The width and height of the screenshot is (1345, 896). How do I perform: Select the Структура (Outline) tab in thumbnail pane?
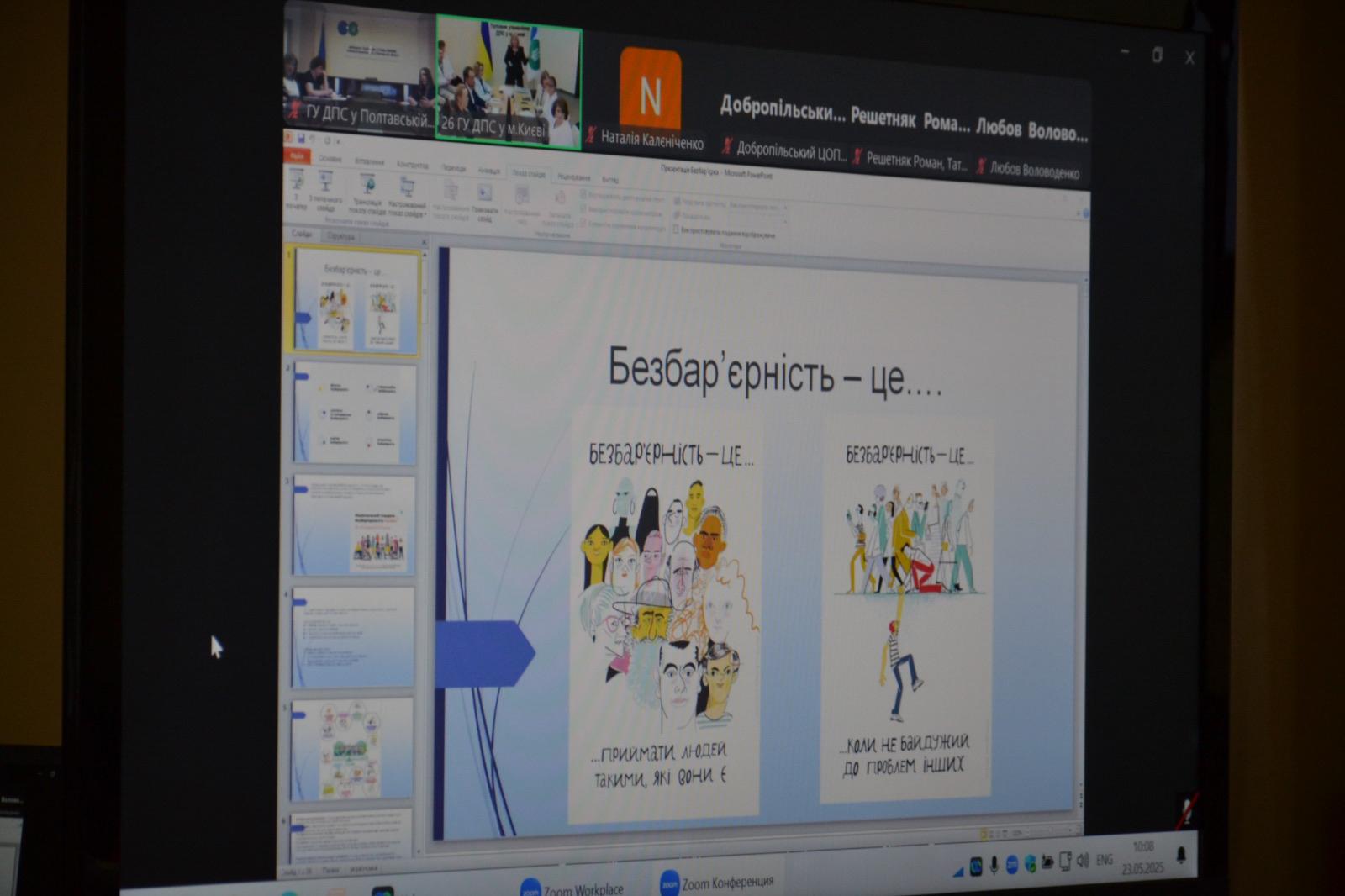coord(340,237)
